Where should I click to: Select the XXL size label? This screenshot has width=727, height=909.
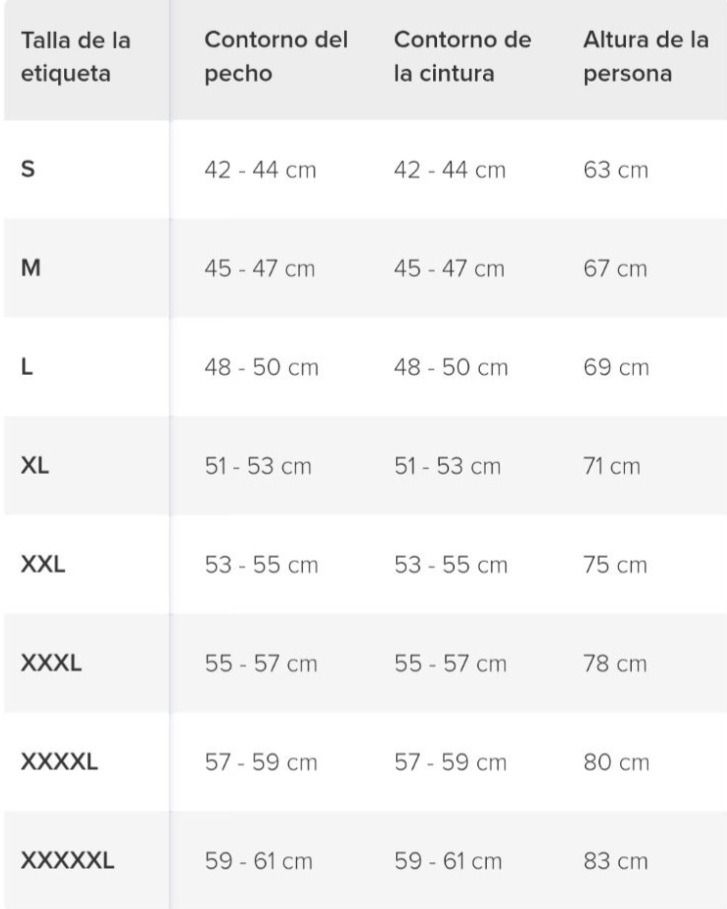pos(43,565)
